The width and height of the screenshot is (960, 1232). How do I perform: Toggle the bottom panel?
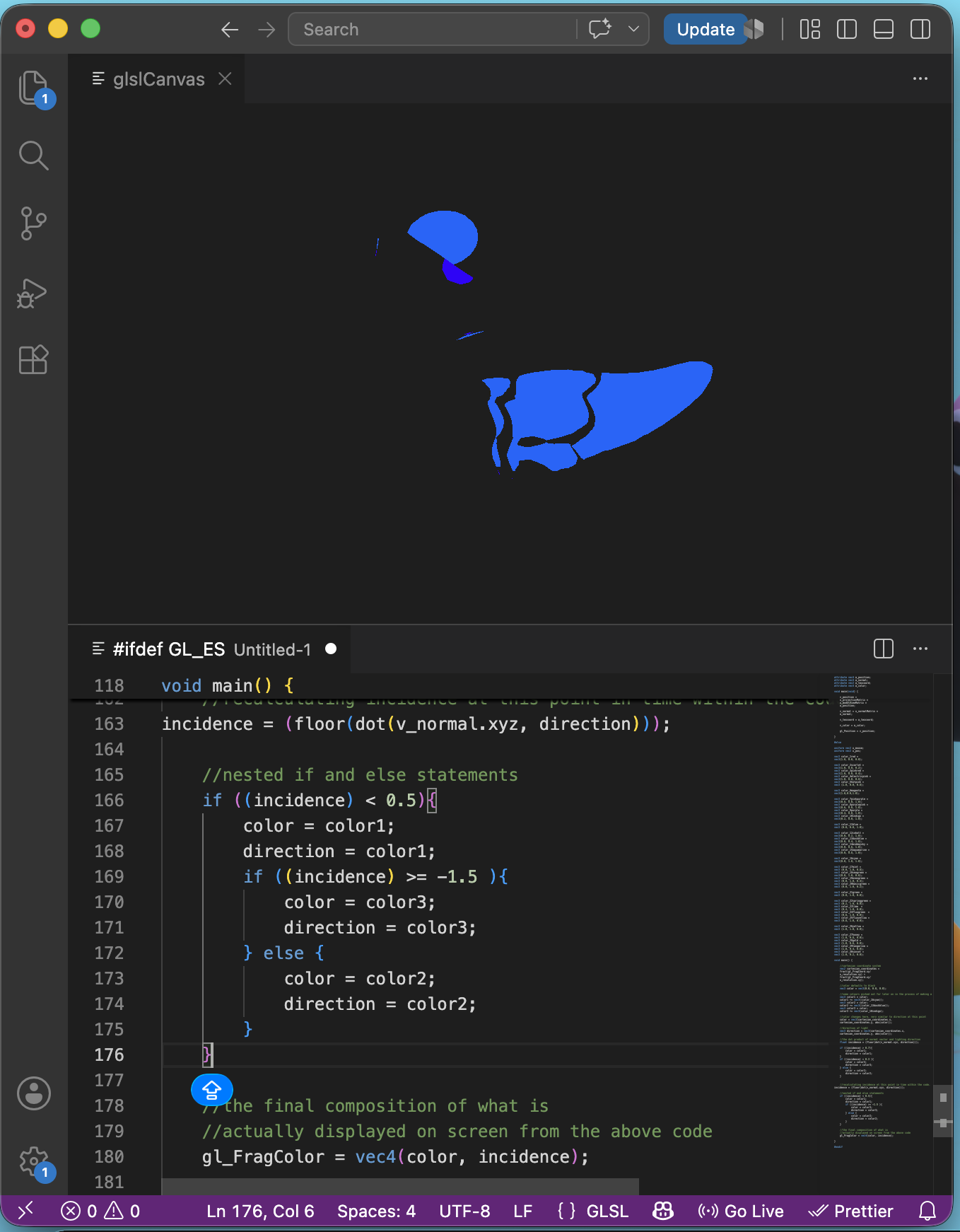[x=884, y=30]
